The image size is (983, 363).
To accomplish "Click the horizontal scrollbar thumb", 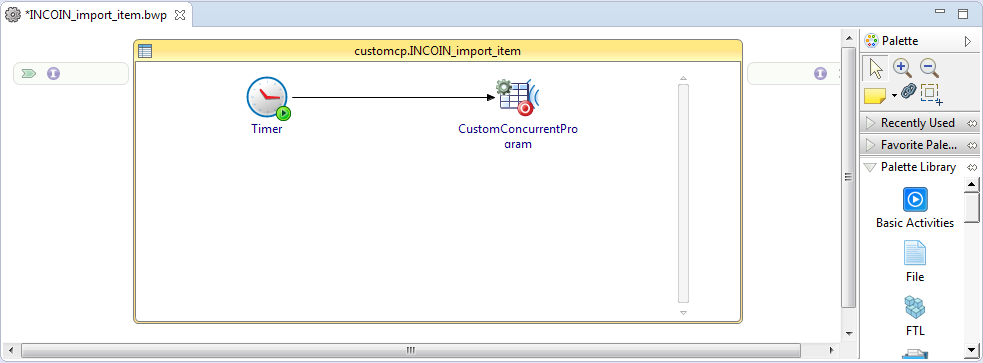I will pyautogui.click(x=411, y=350).
